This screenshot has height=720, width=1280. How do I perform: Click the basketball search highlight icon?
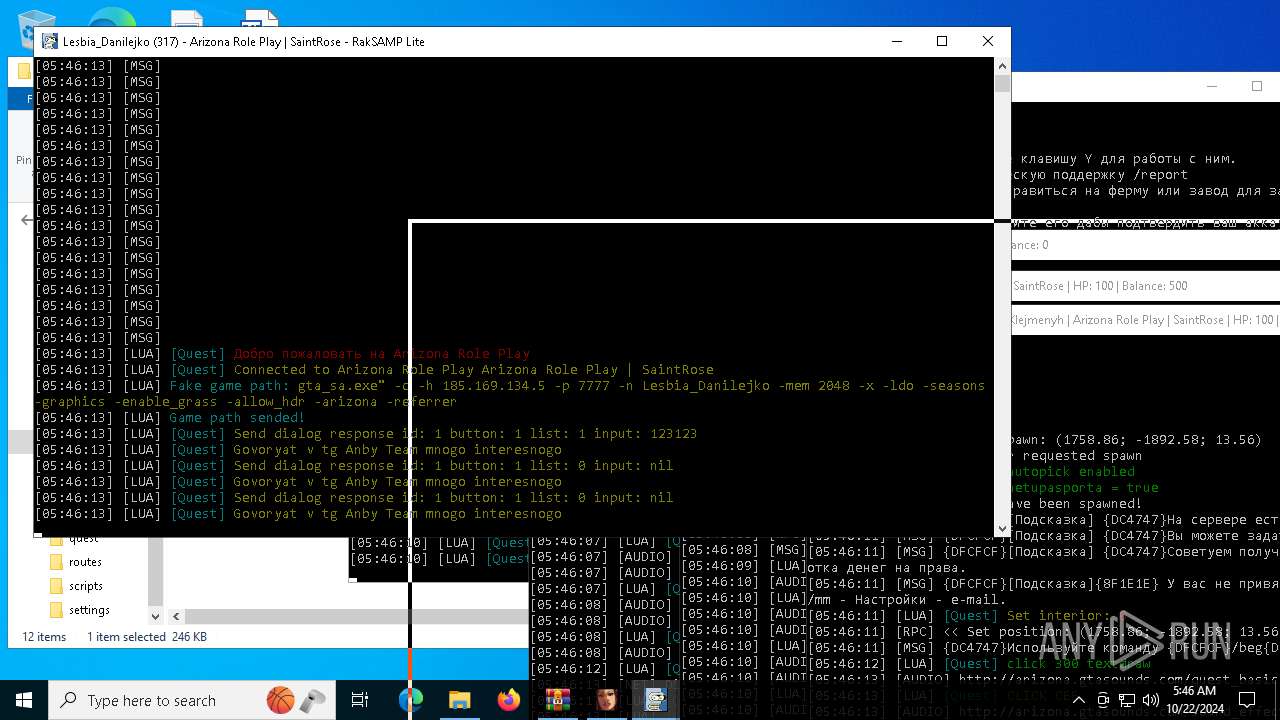280,700
